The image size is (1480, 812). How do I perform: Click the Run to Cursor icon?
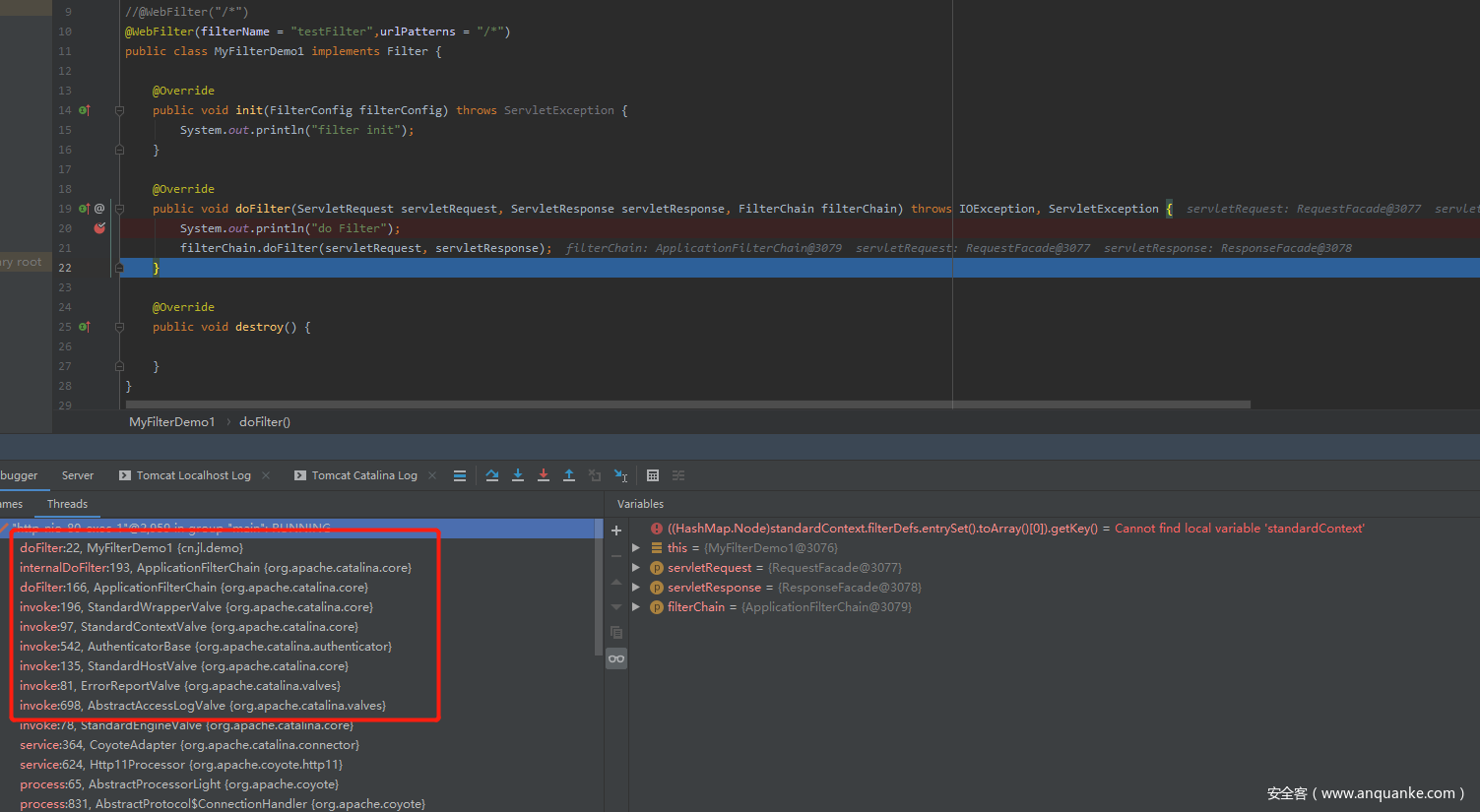[x=620, y=475]
